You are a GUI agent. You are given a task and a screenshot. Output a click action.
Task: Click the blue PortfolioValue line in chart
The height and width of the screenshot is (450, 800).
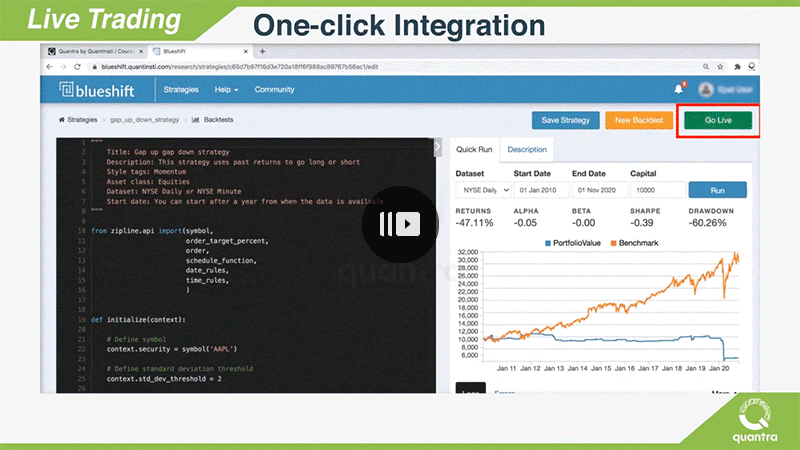point(612,340)
